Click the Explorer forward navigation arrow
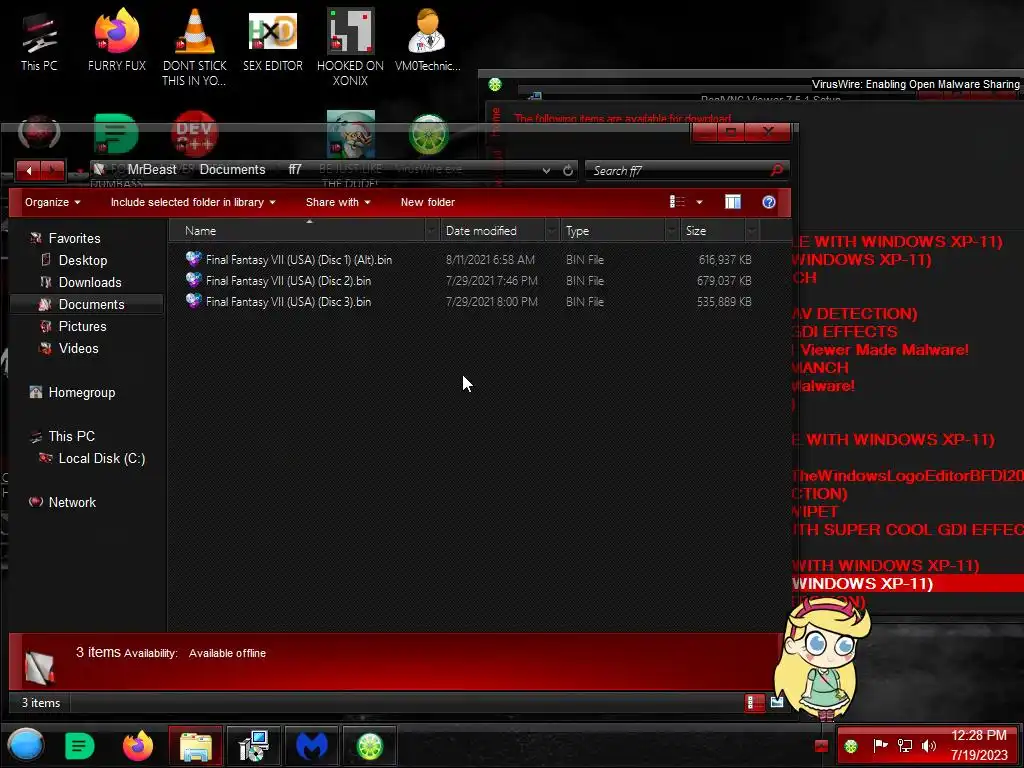1024x768 pixels. point(52,170)
